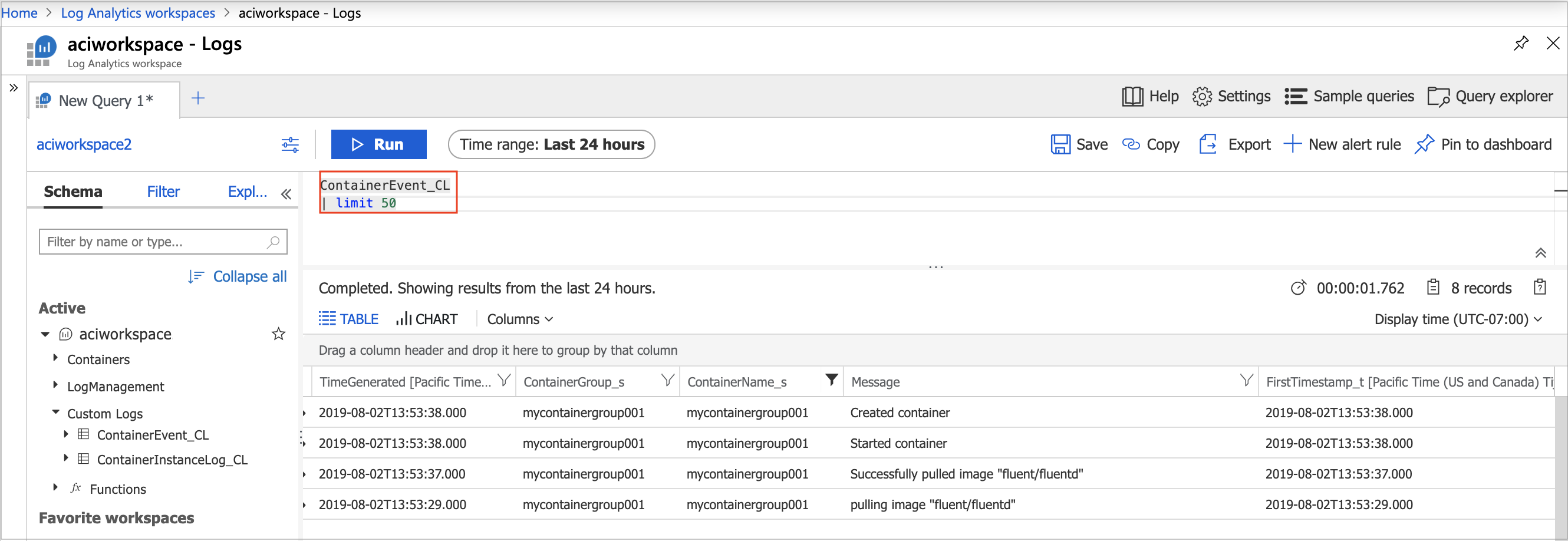
Task: Collapse the Custom Logs tree node
Action: coord(55,413)
